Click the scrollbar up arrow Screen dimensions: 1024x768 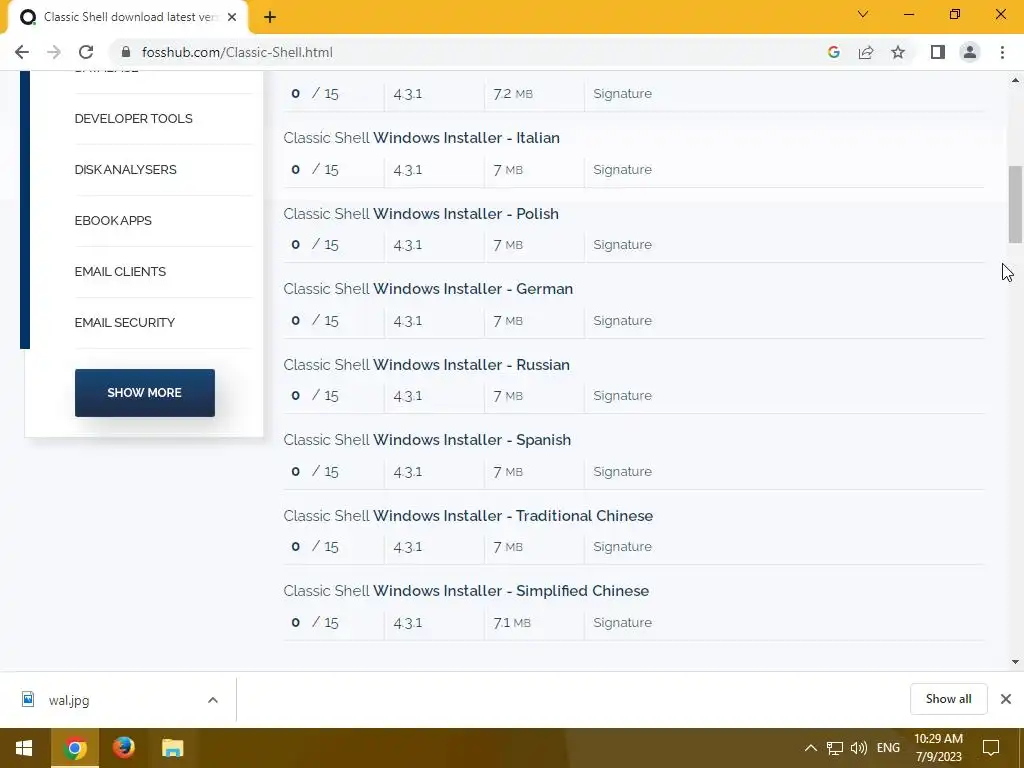(x=1015, y=80)
